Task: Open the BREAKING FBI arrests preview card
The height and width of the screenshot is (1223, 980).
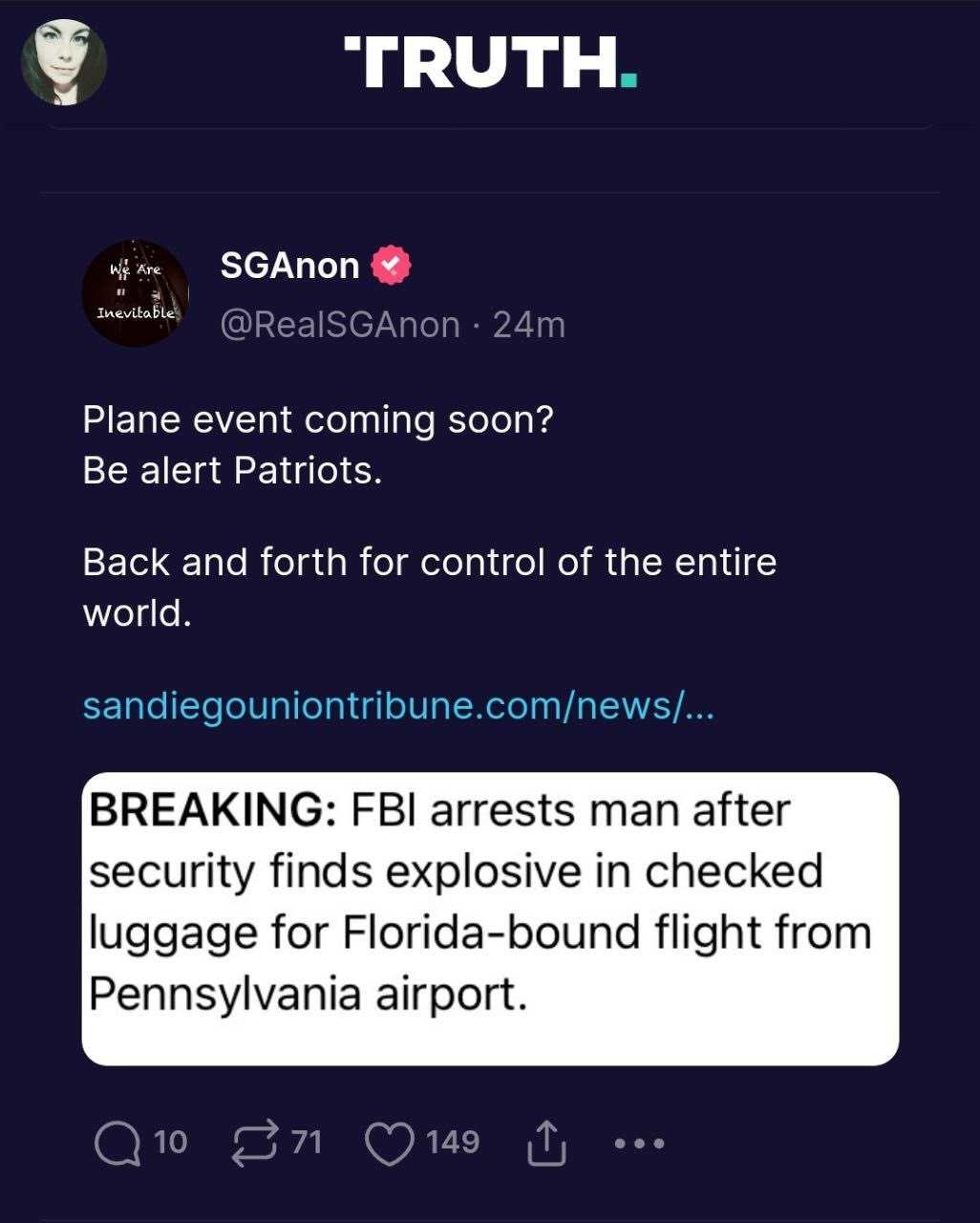Action: (x=490, y=918)
